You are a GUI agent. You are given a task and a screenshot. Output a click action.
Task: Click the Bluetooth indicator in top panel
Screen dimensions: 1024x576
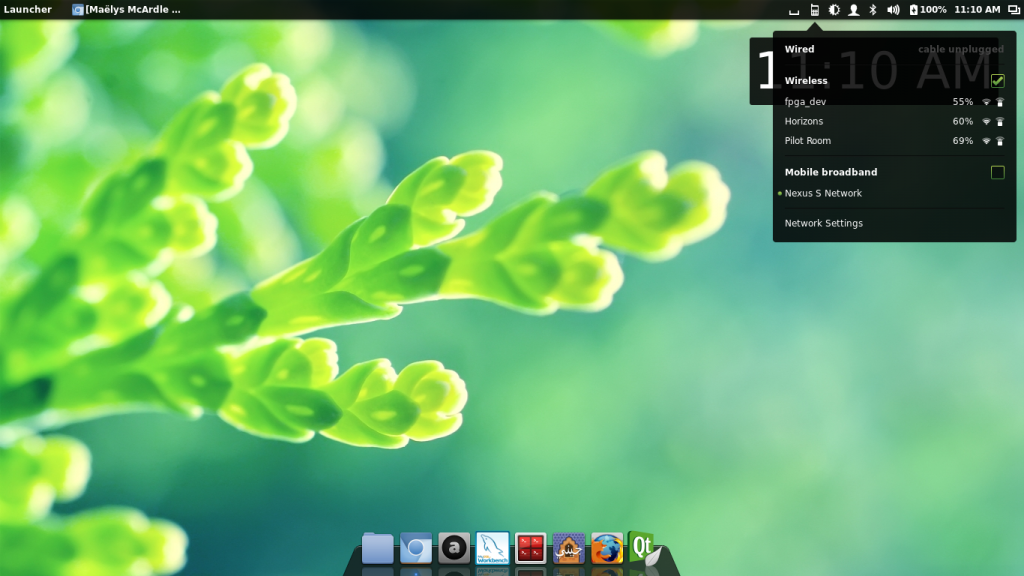pos(872,10)
